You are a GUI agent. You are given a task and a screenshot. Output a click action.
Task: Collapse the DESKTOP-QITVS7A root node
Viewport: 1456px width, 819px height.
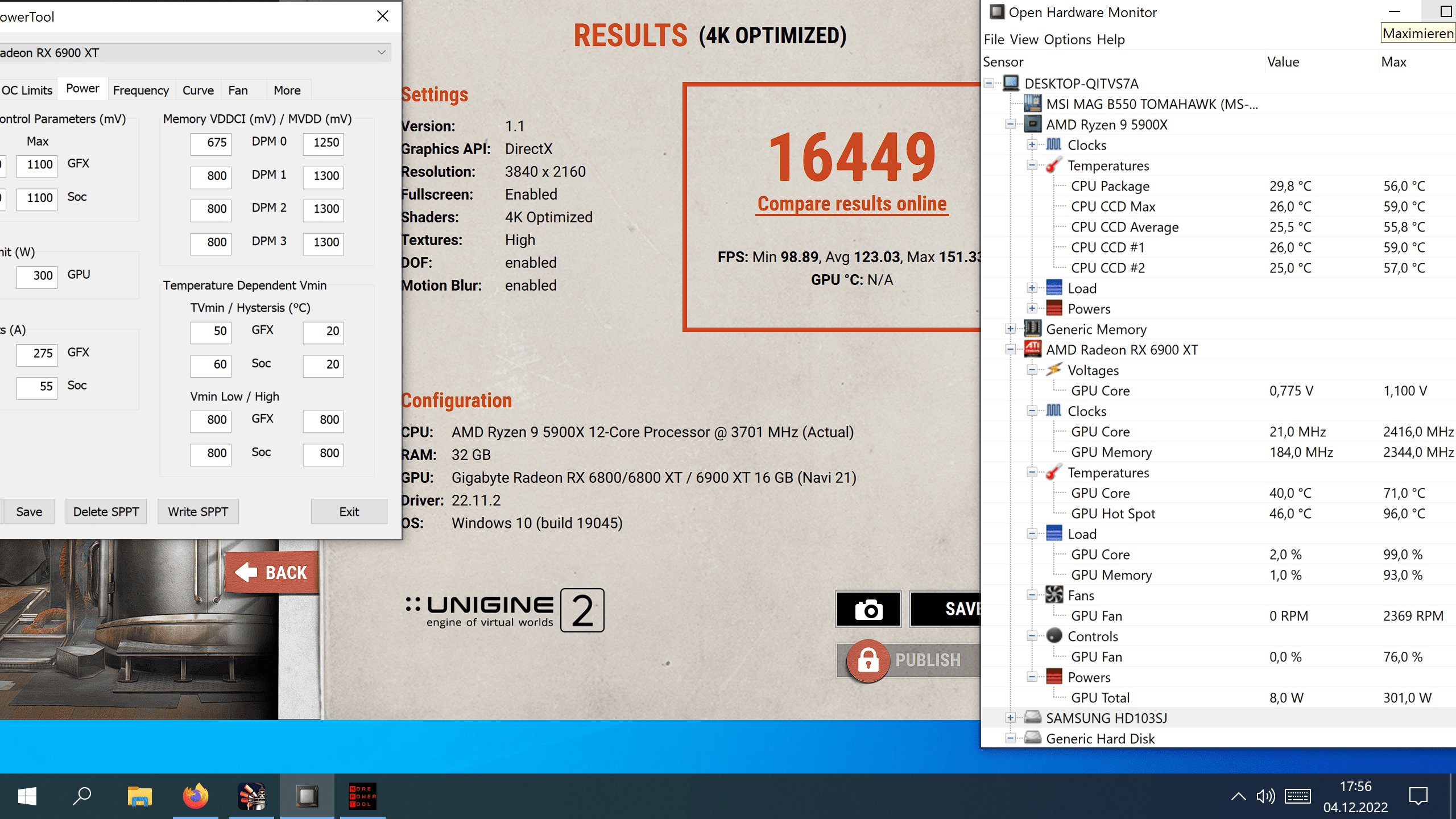coord(990,84)
